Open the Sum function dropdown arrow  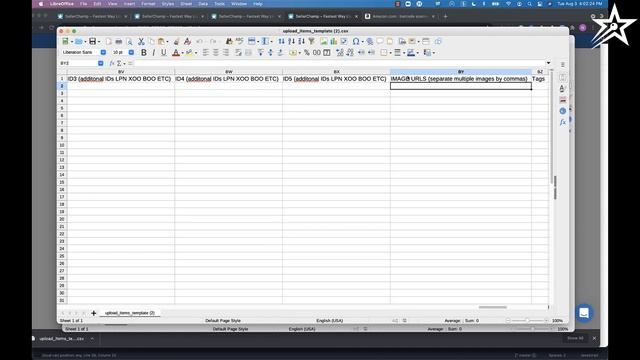124,64
